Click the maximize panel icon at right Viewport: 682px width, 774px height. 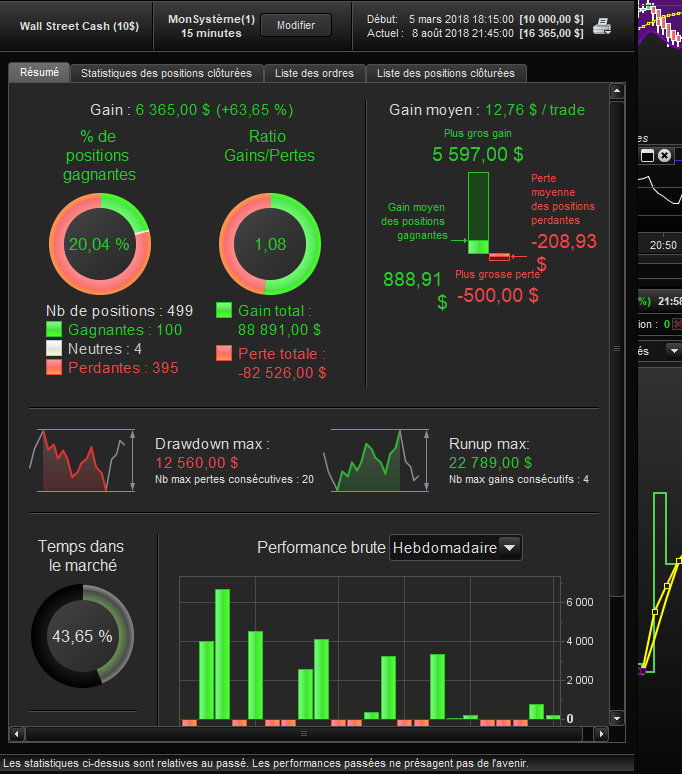click(x=647, y=156)
